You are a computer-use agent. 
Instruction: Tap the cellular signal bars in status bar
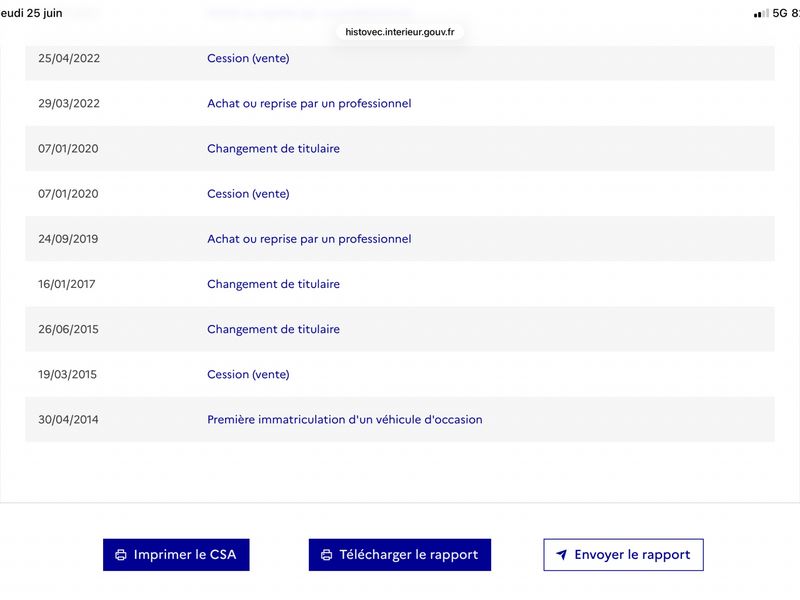pyautogui.click(x=761, y=13)
